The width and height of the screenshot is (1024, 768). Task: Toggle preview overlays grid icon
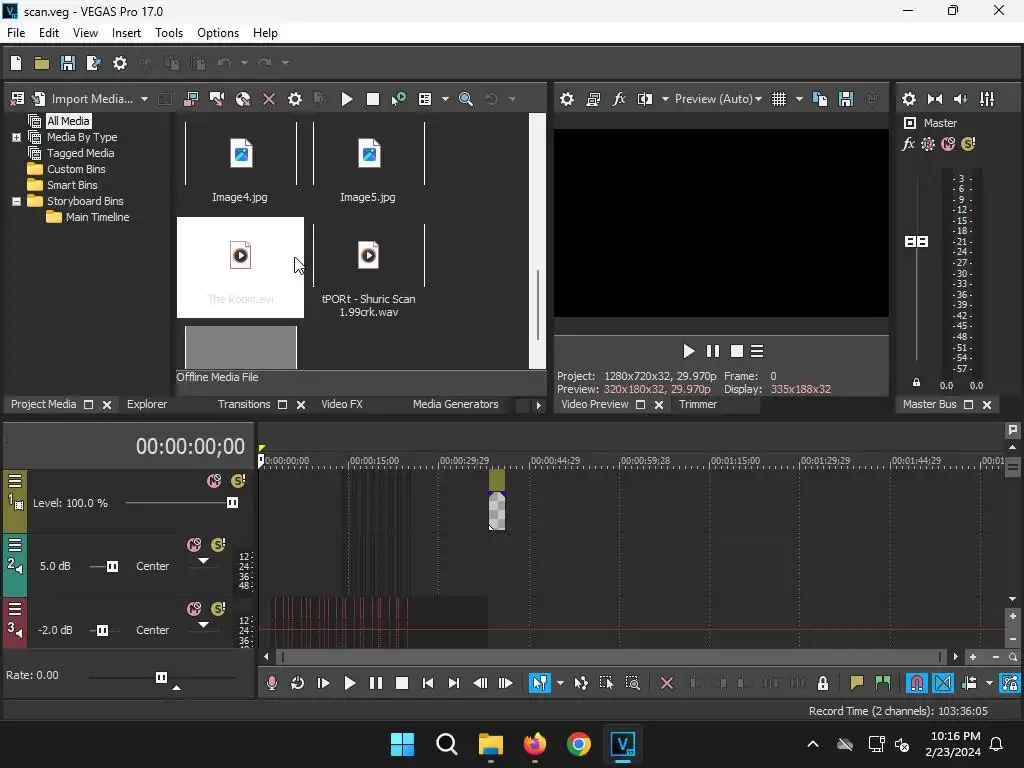(778, 99)
